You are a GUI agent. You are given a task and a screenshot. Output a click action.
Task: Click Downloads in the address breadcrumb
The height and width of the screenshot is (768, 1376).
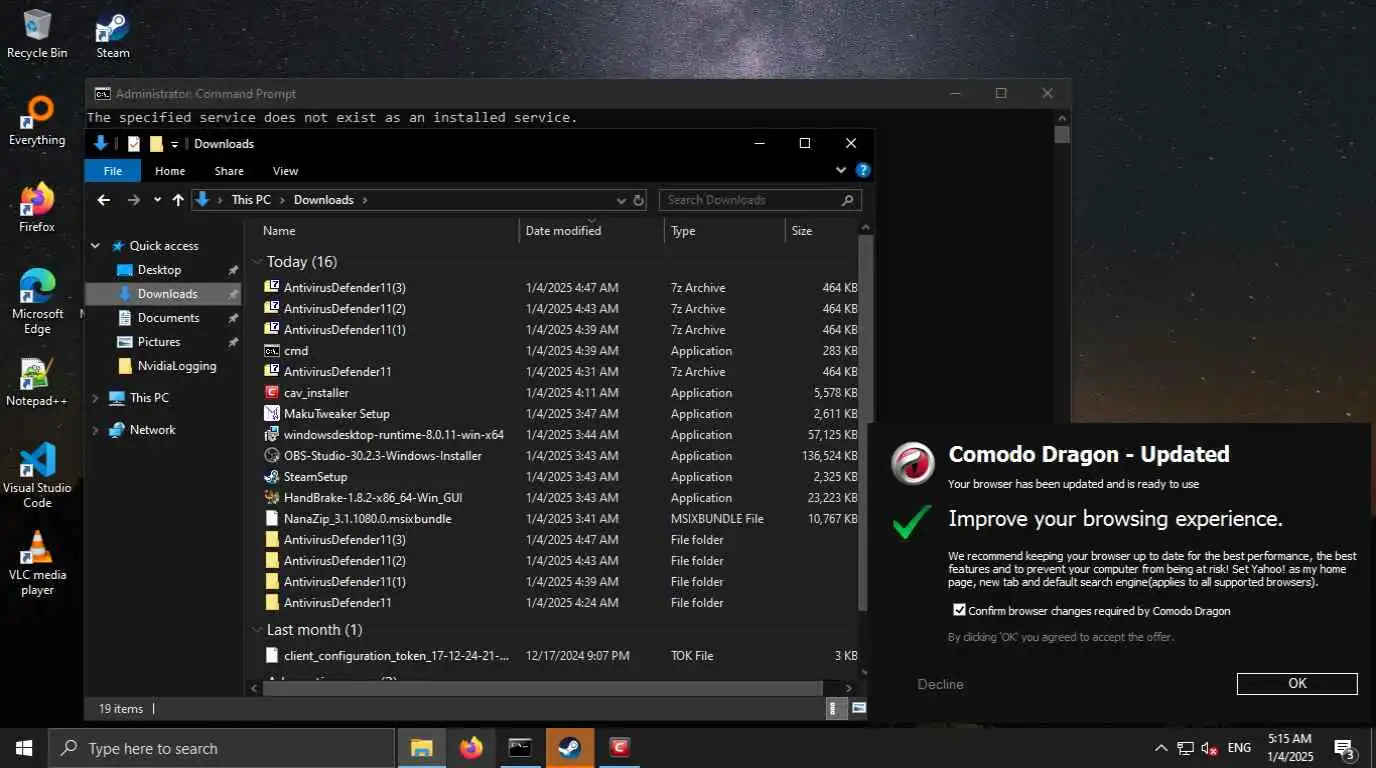[x=324, y=200]
